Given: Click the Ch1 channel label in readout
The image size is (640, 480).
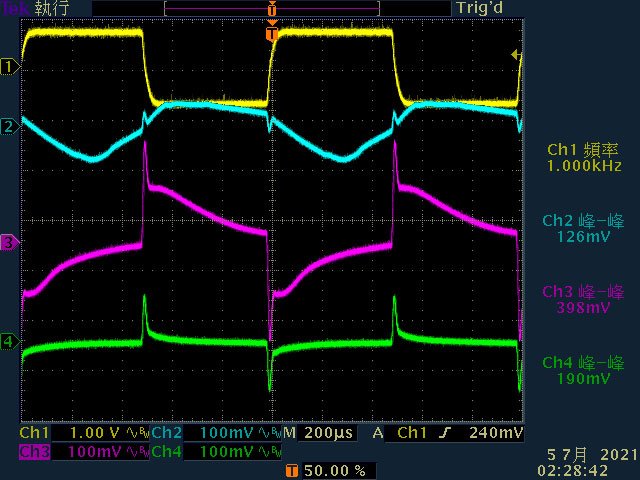Looking at the screenshot, I should click(x=34, y=433).
